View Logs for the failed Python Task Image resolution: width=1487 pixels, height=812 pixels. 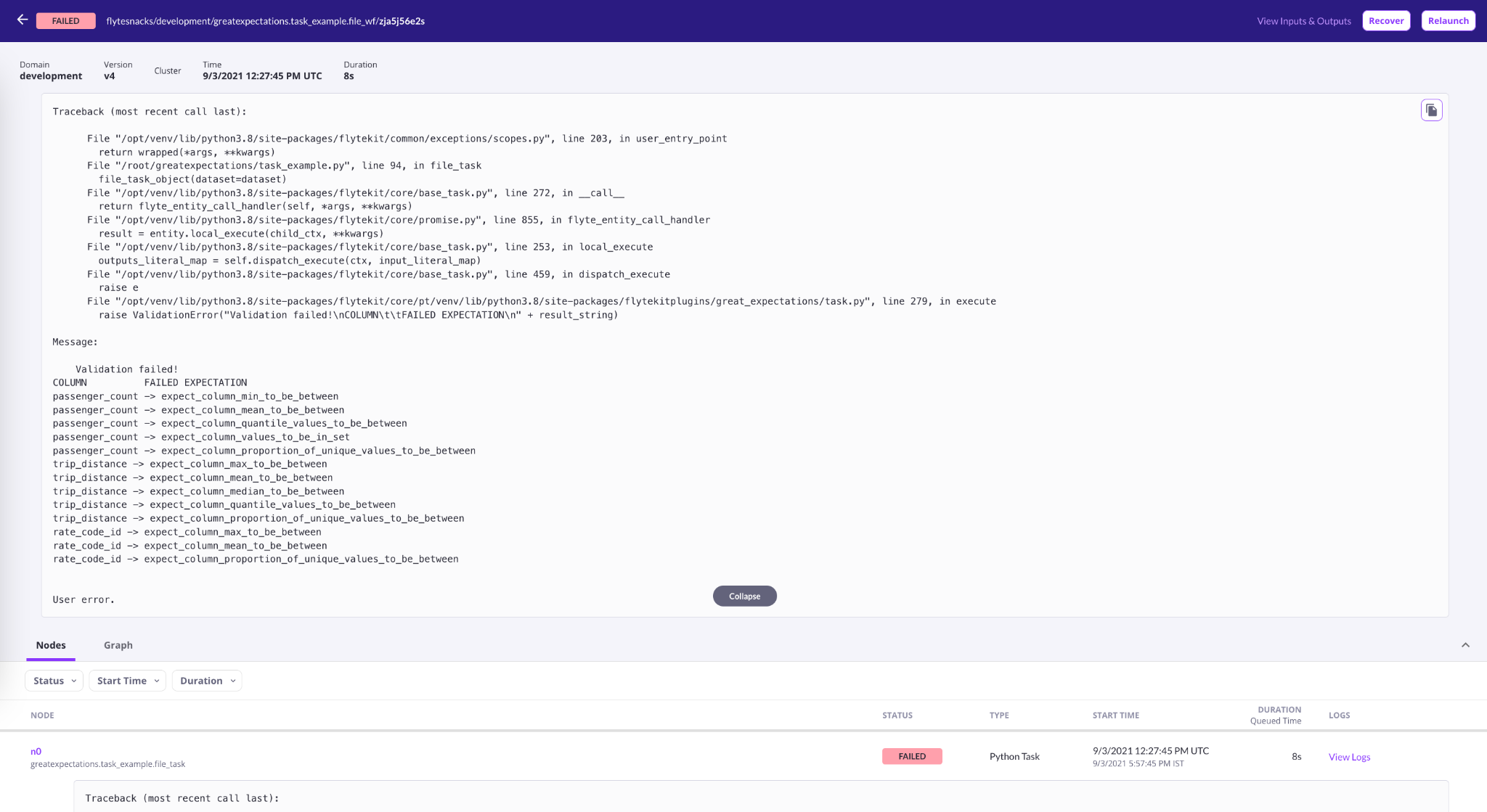[x=1348, y=756]
